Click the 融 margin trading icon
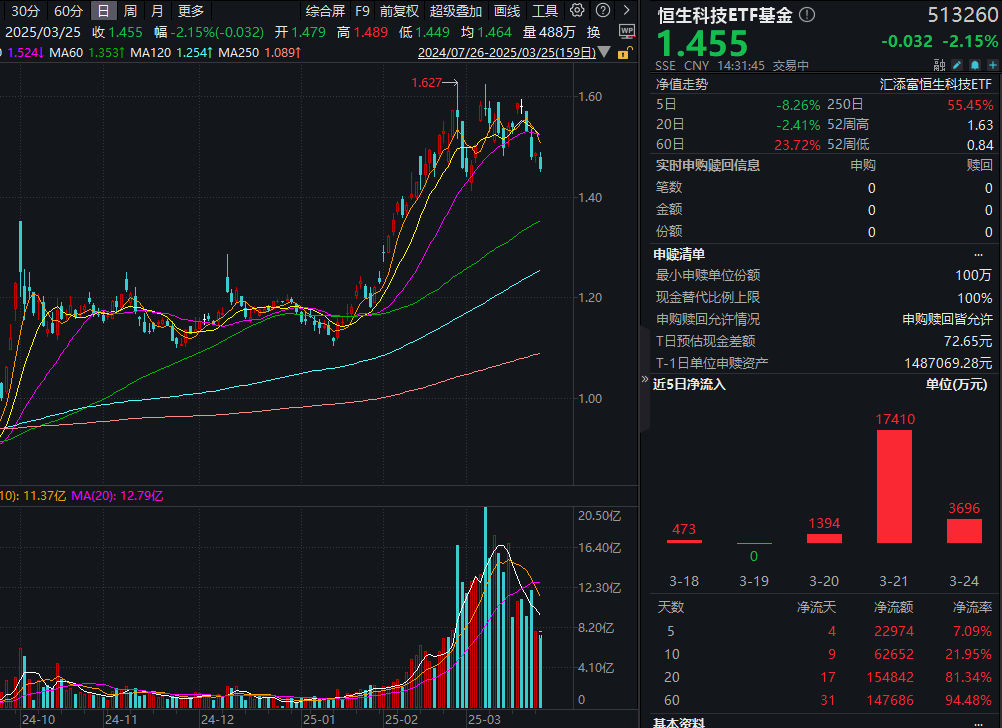 [x=940, y=64]
